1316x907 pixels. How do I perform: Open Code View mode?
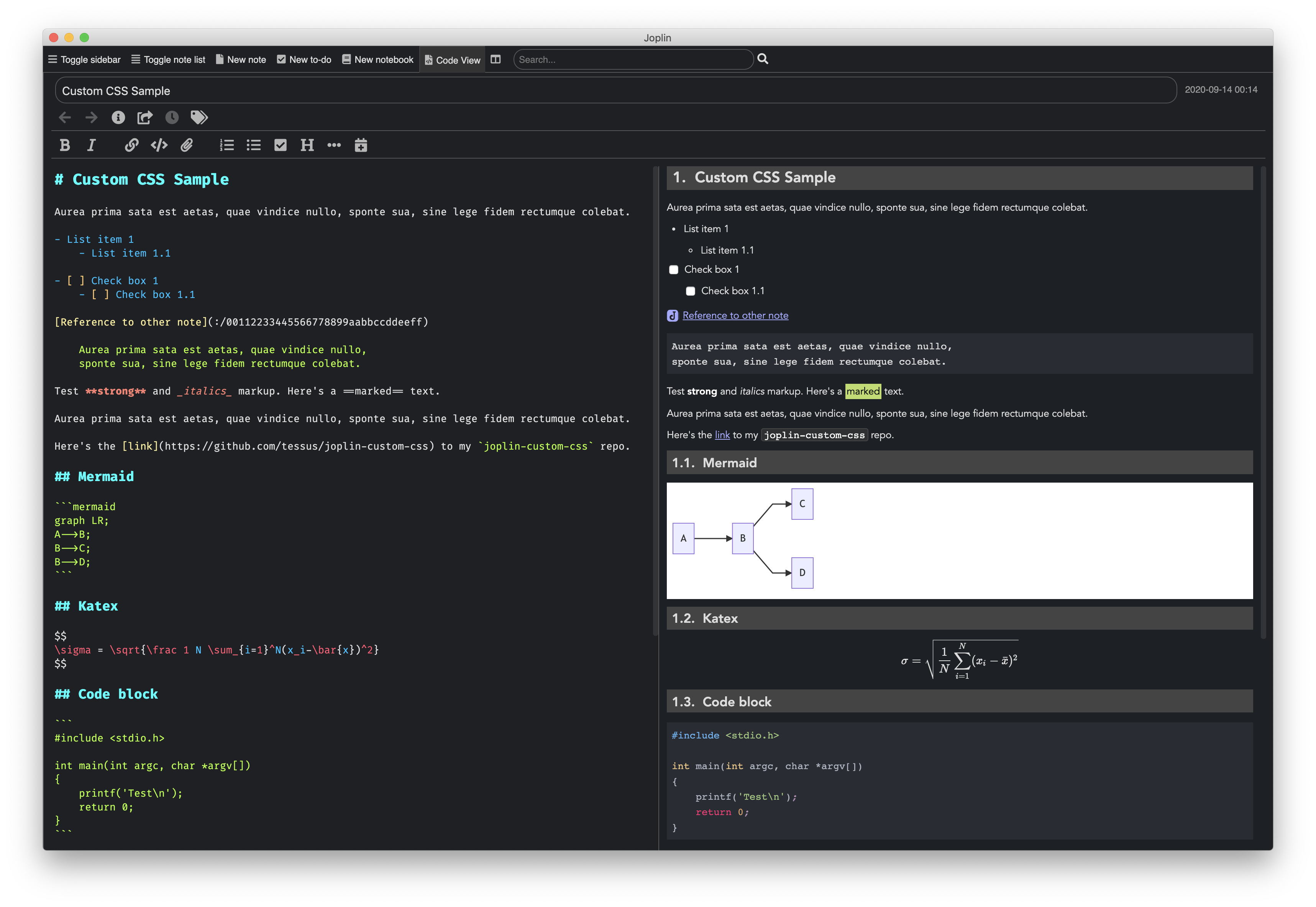click(x=453, y=60)
